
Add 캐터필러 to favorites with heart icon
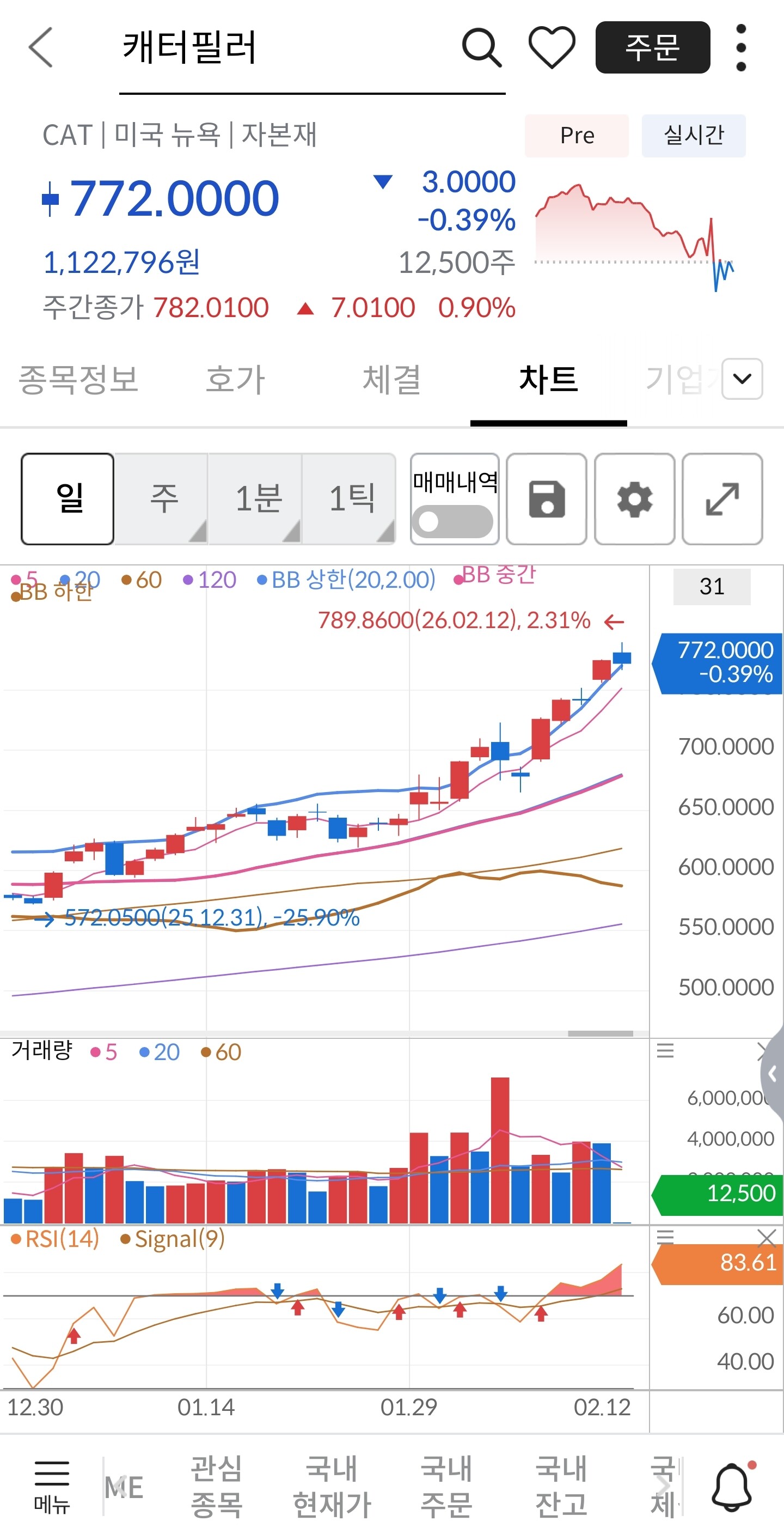(x=552, y=47)
